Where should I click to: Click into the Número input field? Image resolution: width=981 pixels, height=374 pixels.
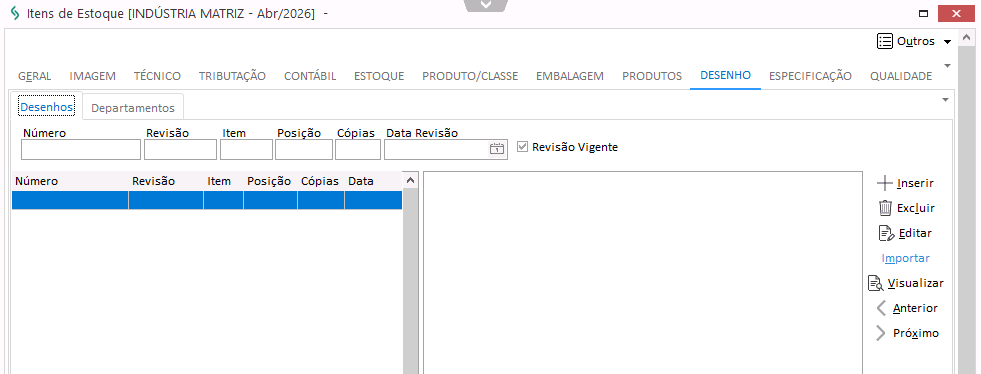coord(81,149)
